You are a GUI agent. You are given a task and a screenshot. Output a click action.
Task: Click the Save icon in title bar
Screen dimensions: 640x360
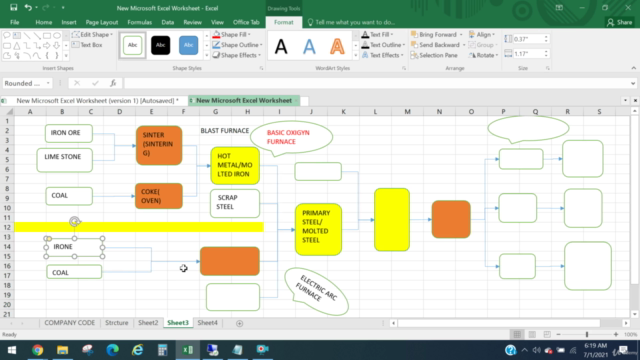click(x=13, y=8)
